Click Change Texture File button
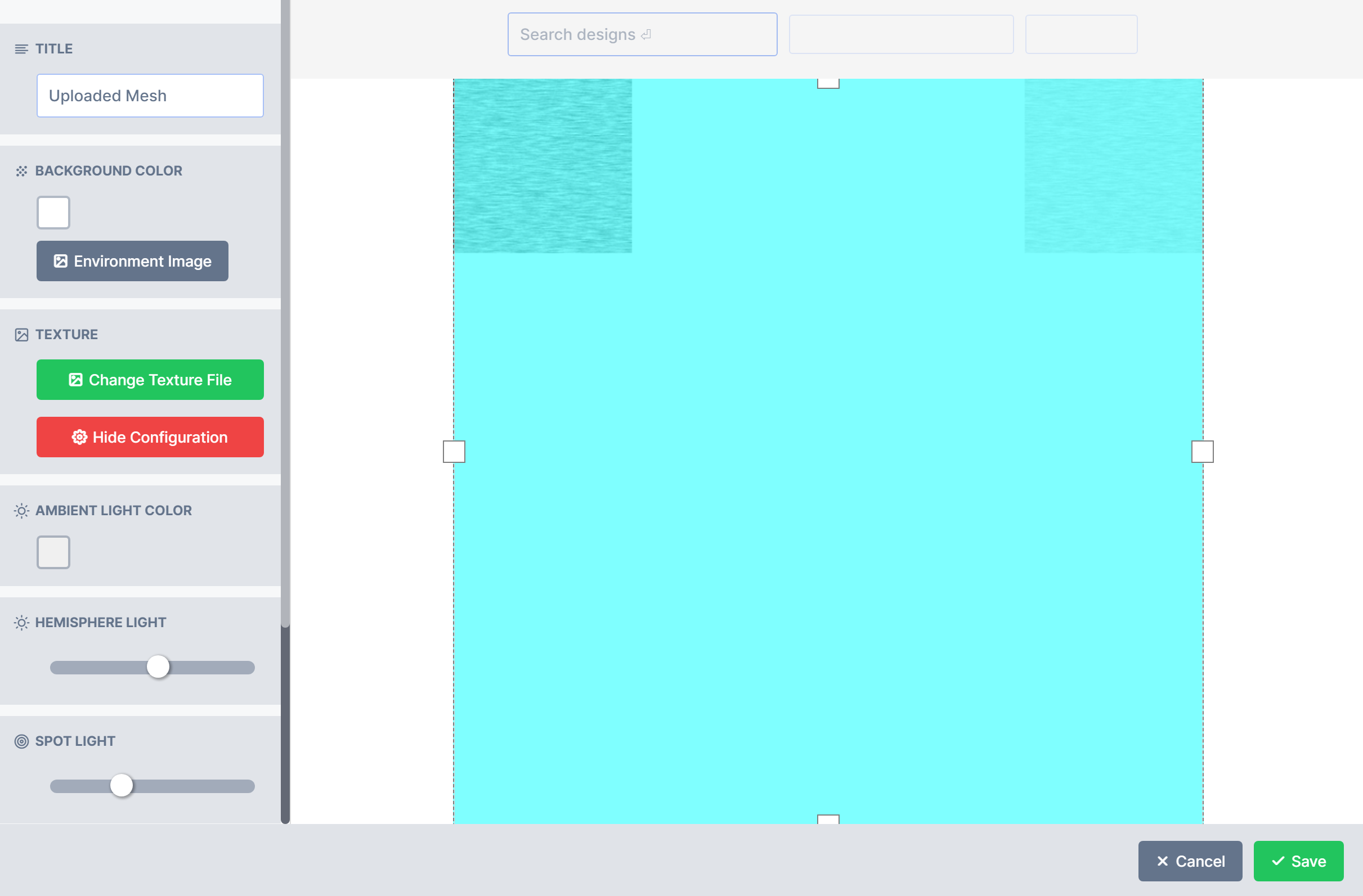1363x896 pixels. pyautogui.click(x=150, y=380)
